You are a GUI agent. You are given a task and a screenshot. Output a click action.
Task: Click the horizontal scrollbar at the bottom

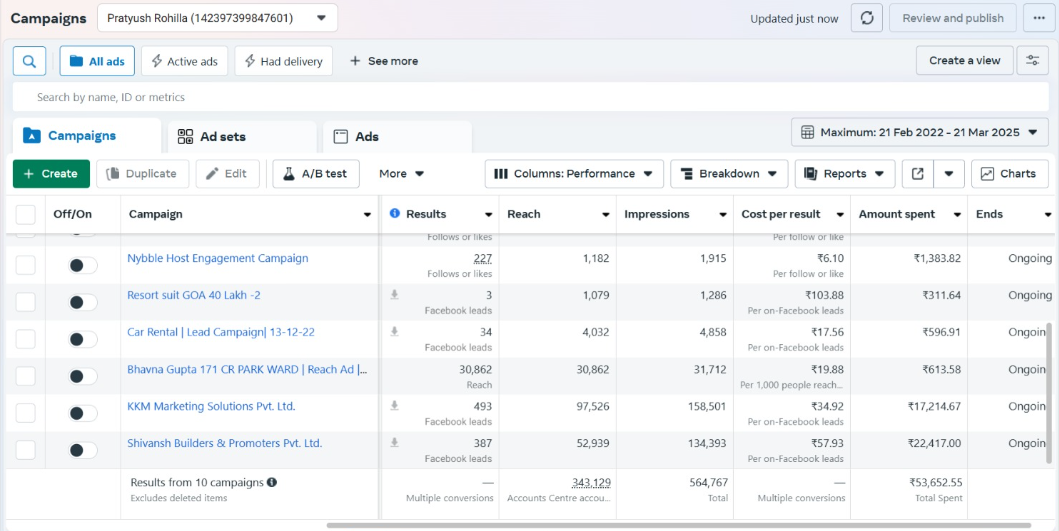click(678, 524)
